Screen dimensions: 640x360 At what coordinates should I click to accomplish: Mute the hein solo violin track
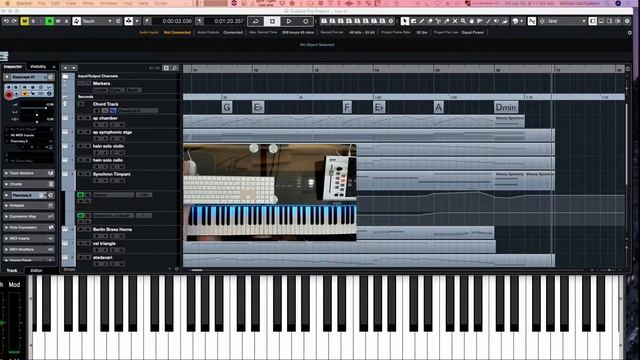click(81, 146)
